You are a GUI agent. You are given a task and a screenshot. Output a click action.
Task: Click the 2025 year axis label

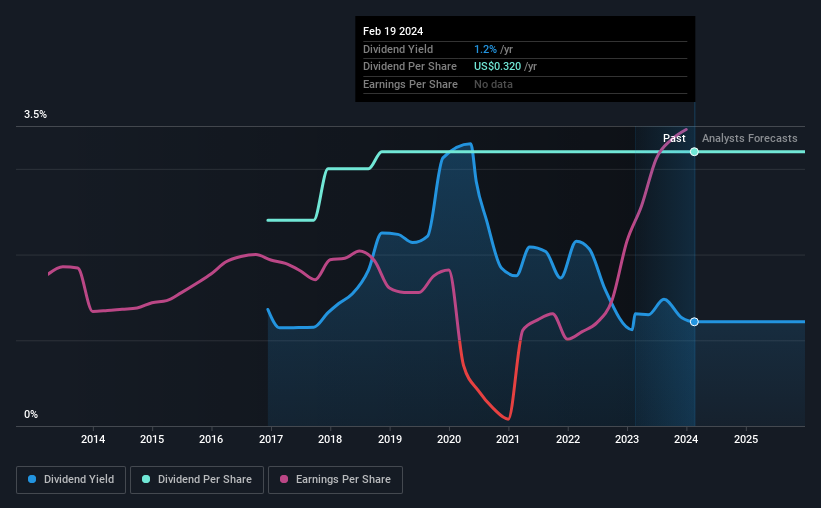coord(746,439)
